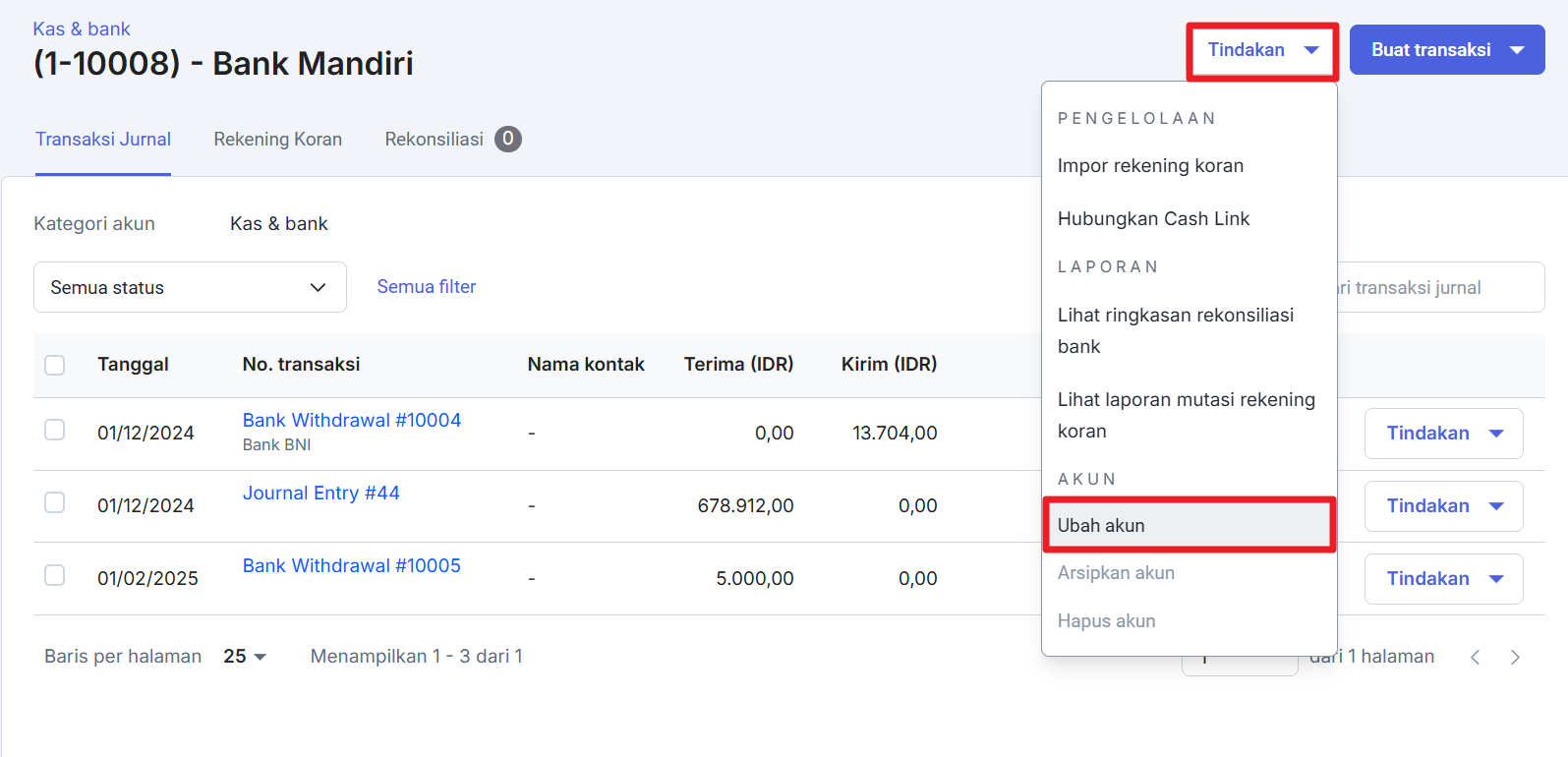This screenshot has width=1568, height=757.
Task: Click the Terima (IDR) column header
Action: coord(739,364)
